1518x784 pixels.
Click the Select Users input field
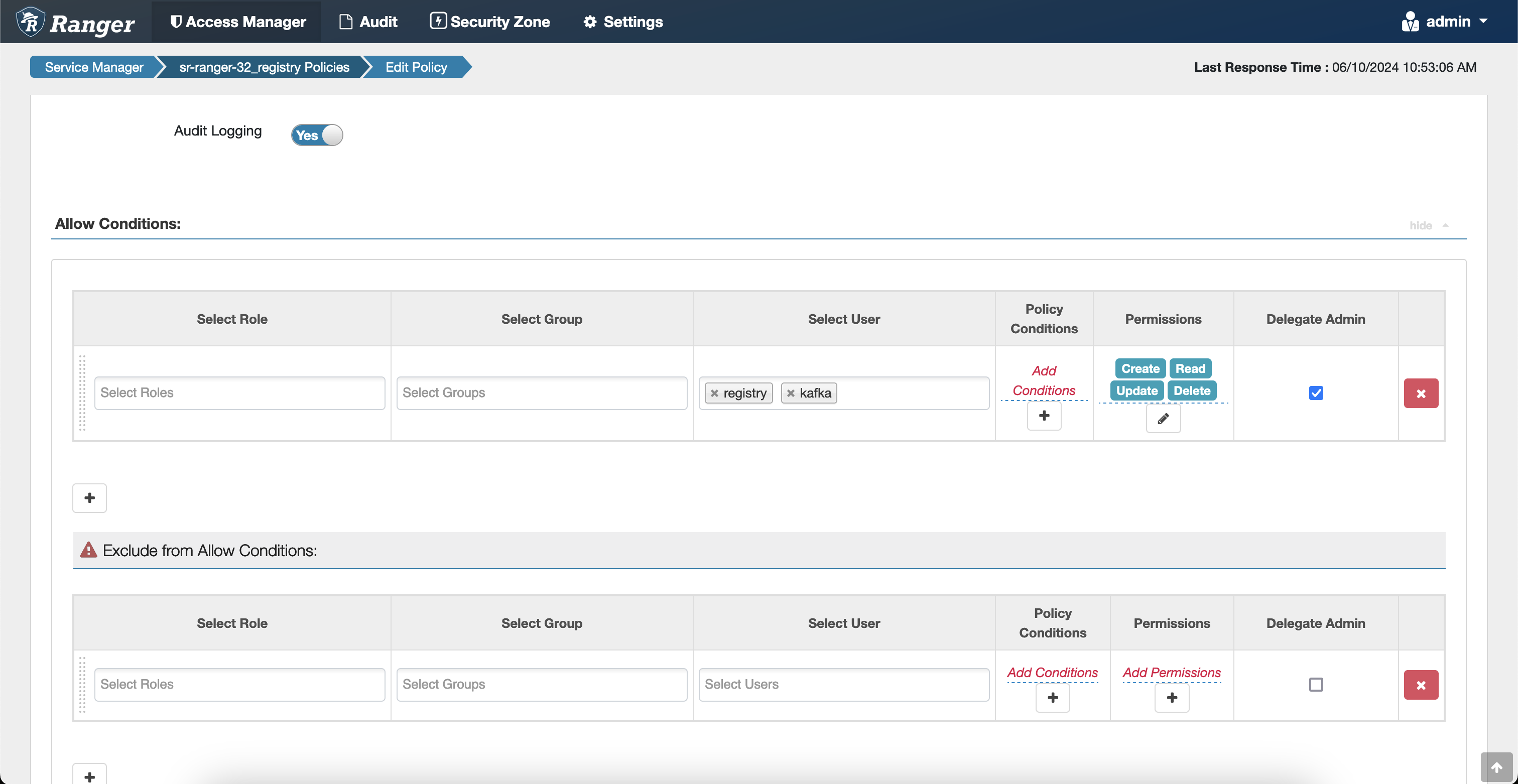coord(843,684)
